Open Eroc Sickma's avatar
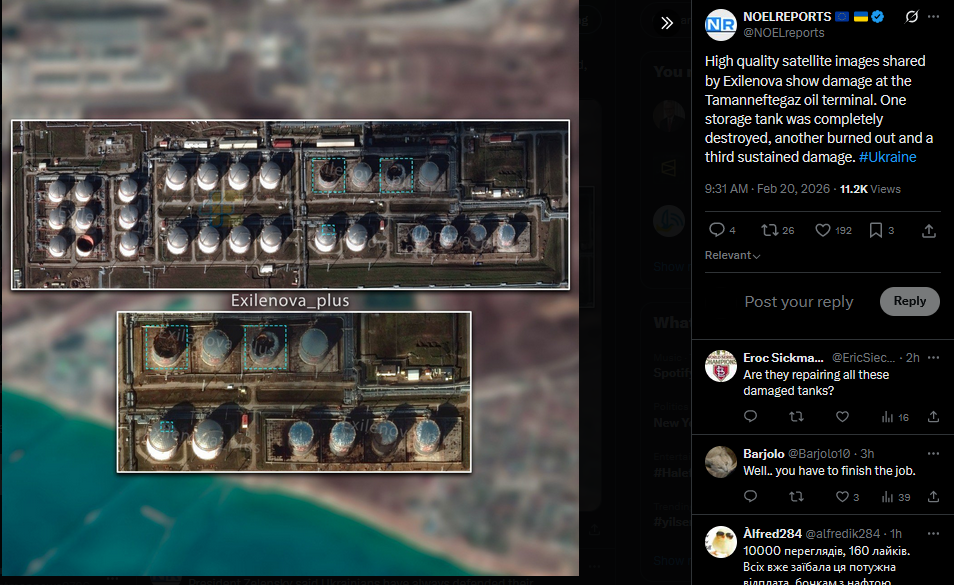Image resolution: width=954 pixels, height=585 pixels. (x=720, y=365)
